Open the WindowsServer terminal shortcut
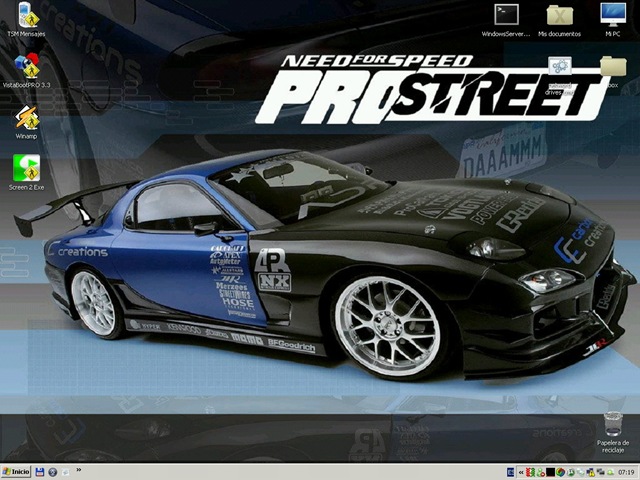 pyautogui.click(x=506, y=20)
